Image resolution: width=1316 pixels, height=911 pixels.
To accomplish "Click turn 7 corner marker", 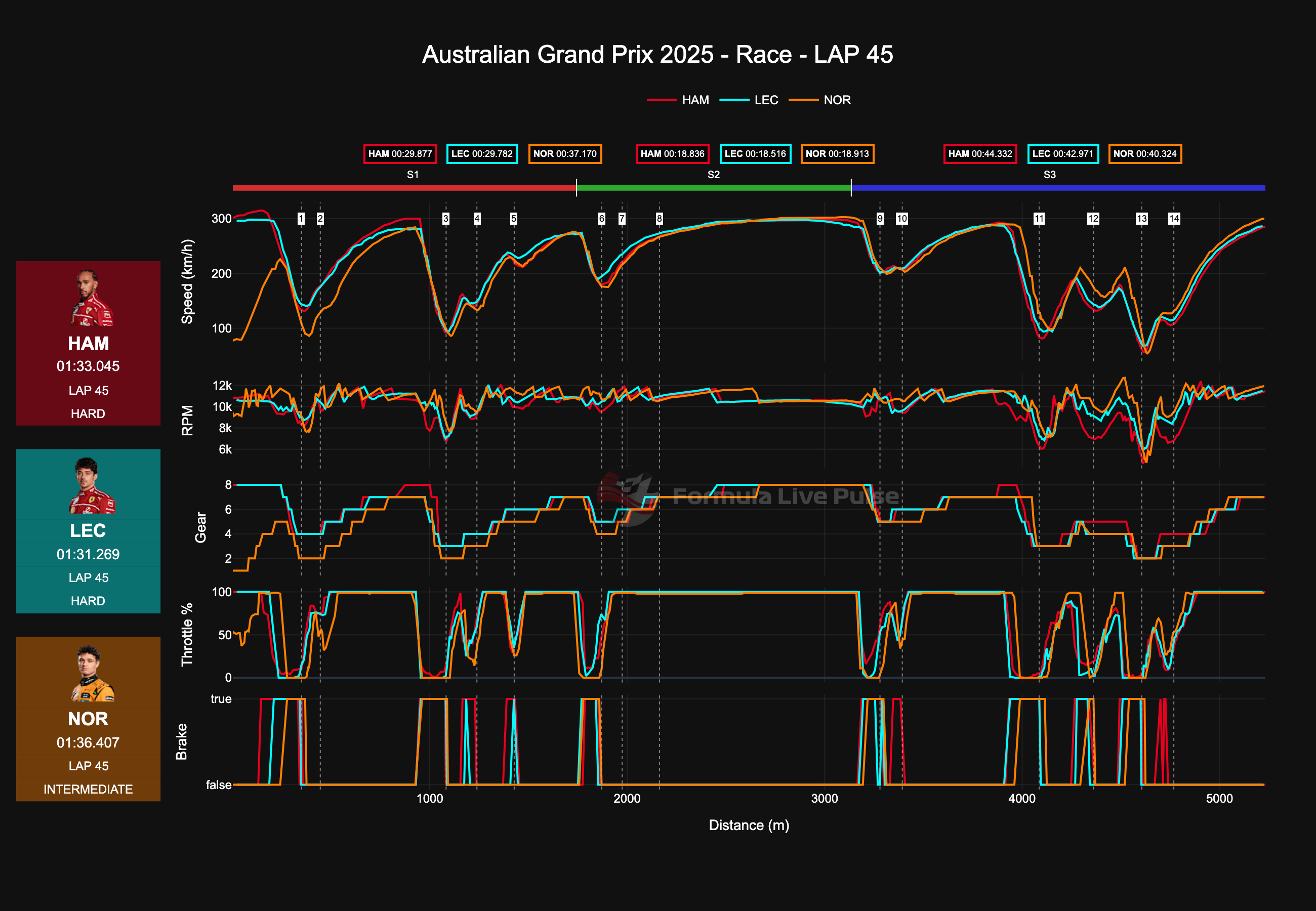I will [622, 219].
